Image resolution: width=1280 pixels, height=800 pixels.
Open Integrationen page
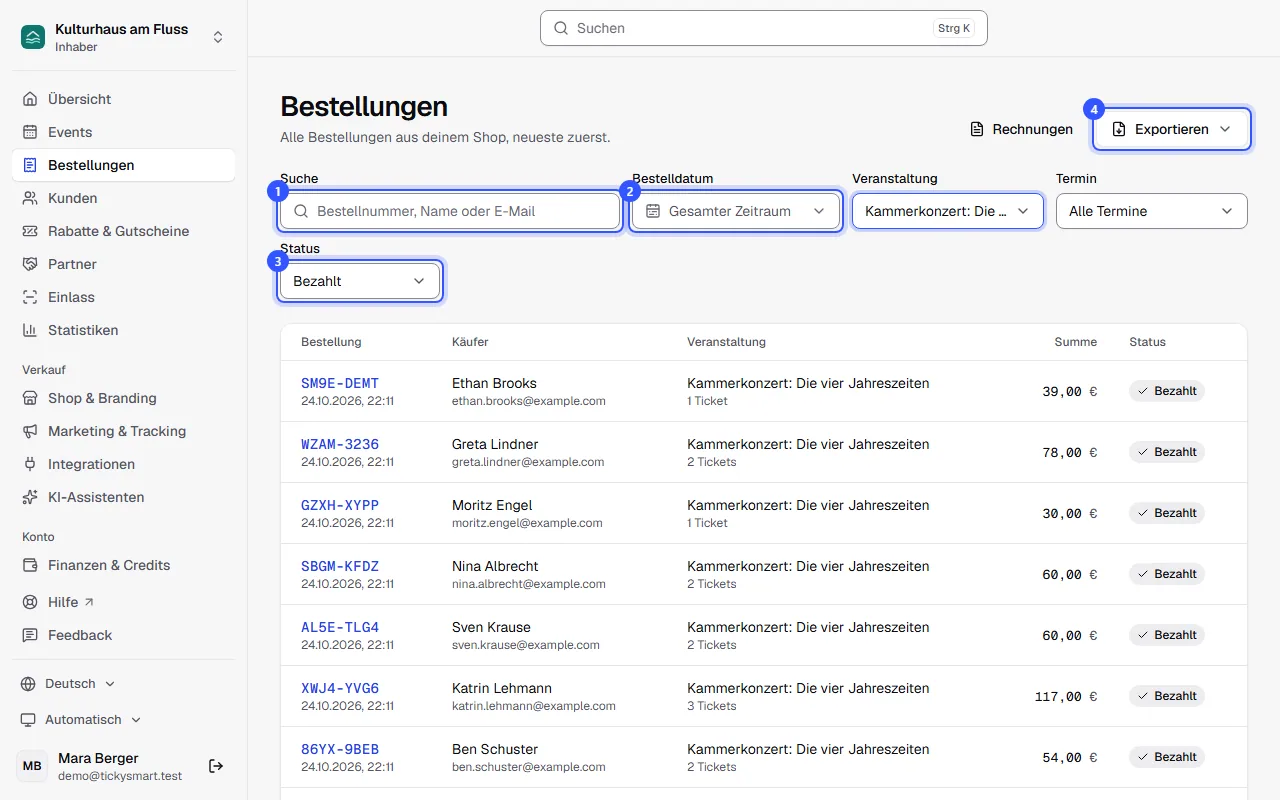point(124,464)
